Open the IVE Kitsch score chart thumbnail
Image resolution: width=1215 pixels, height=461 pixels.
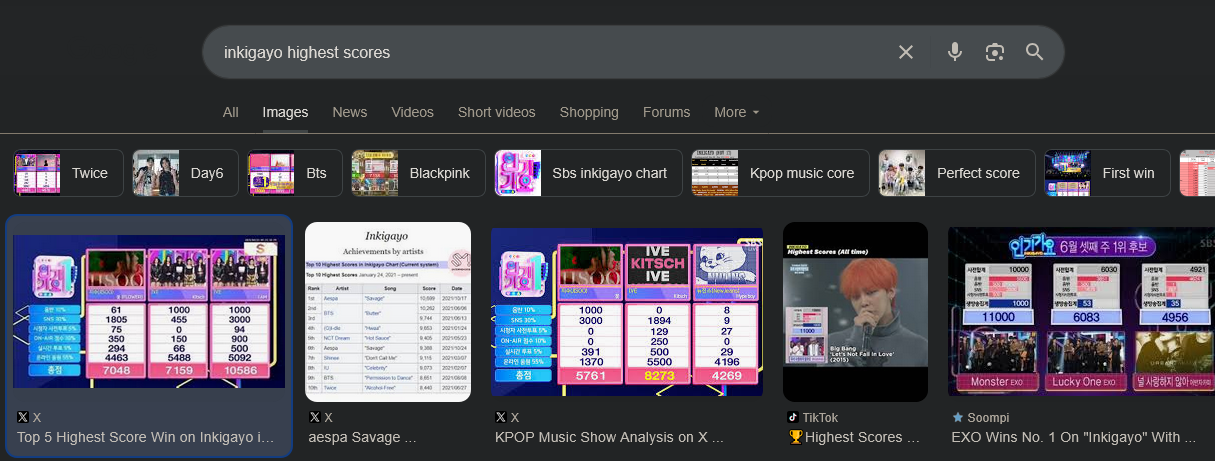click(x=627, y=311)
